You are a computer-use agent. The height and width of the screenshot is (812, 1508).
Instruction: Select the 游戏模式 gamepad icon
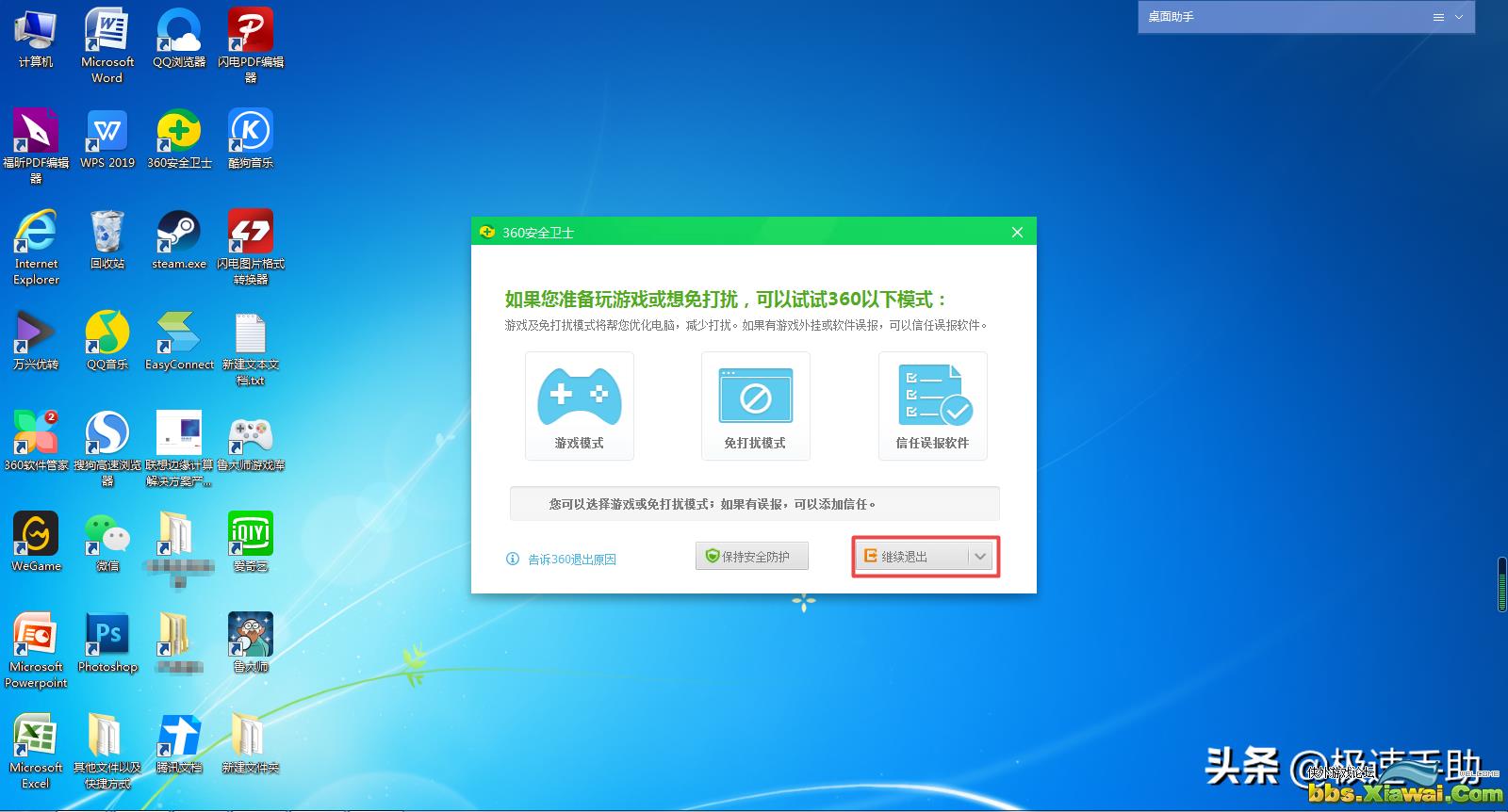pos(579,398)
